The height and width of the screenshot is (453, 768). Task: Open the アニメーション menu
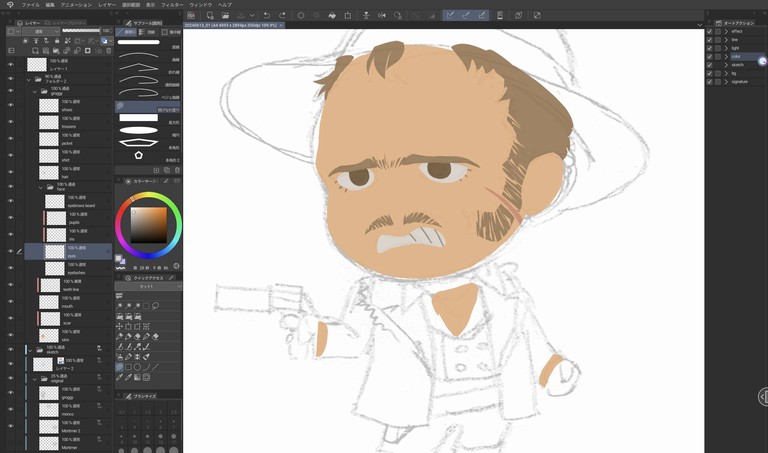click(76, 4)
